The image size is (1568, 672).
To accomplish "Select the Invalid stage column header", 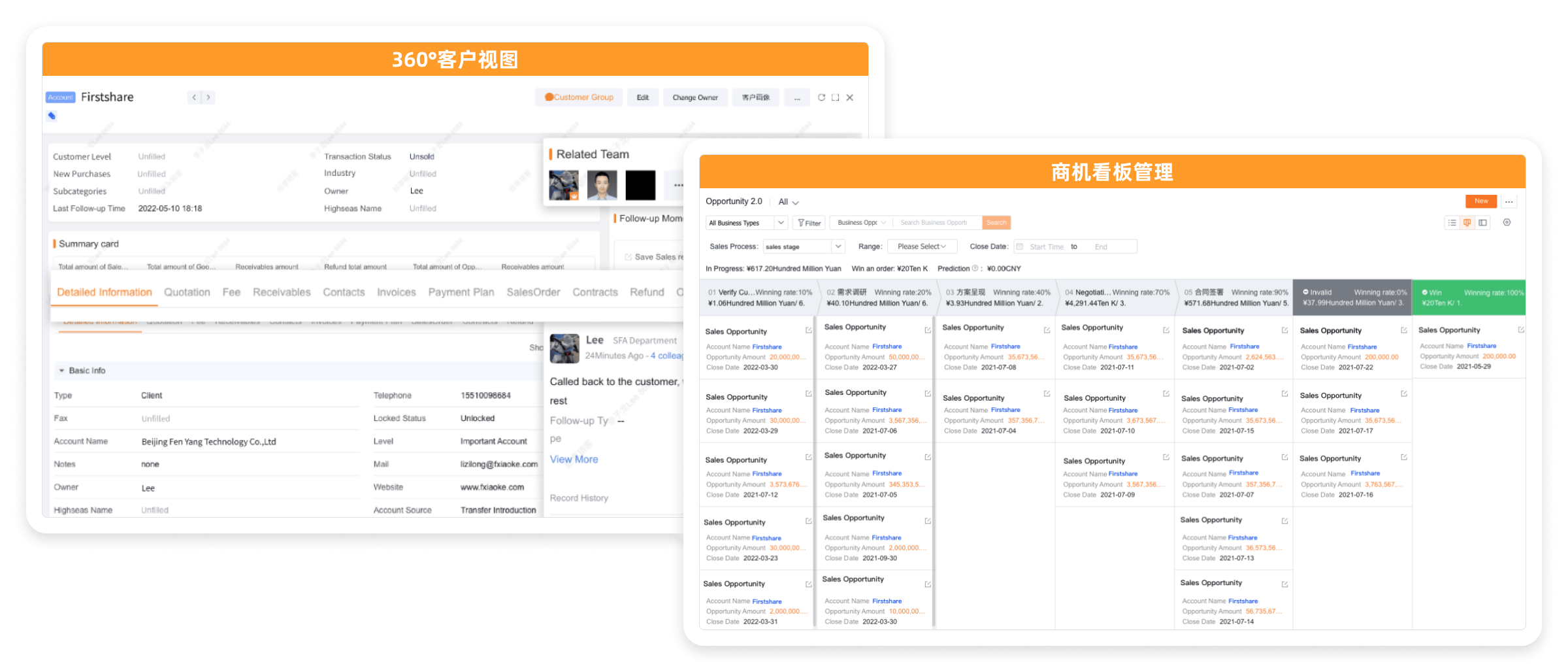I will 1352,297.
